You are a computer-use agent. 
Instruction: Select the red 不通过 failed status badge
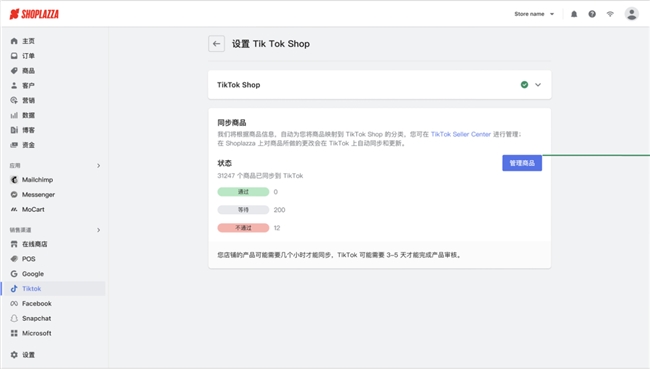(243, 228)
